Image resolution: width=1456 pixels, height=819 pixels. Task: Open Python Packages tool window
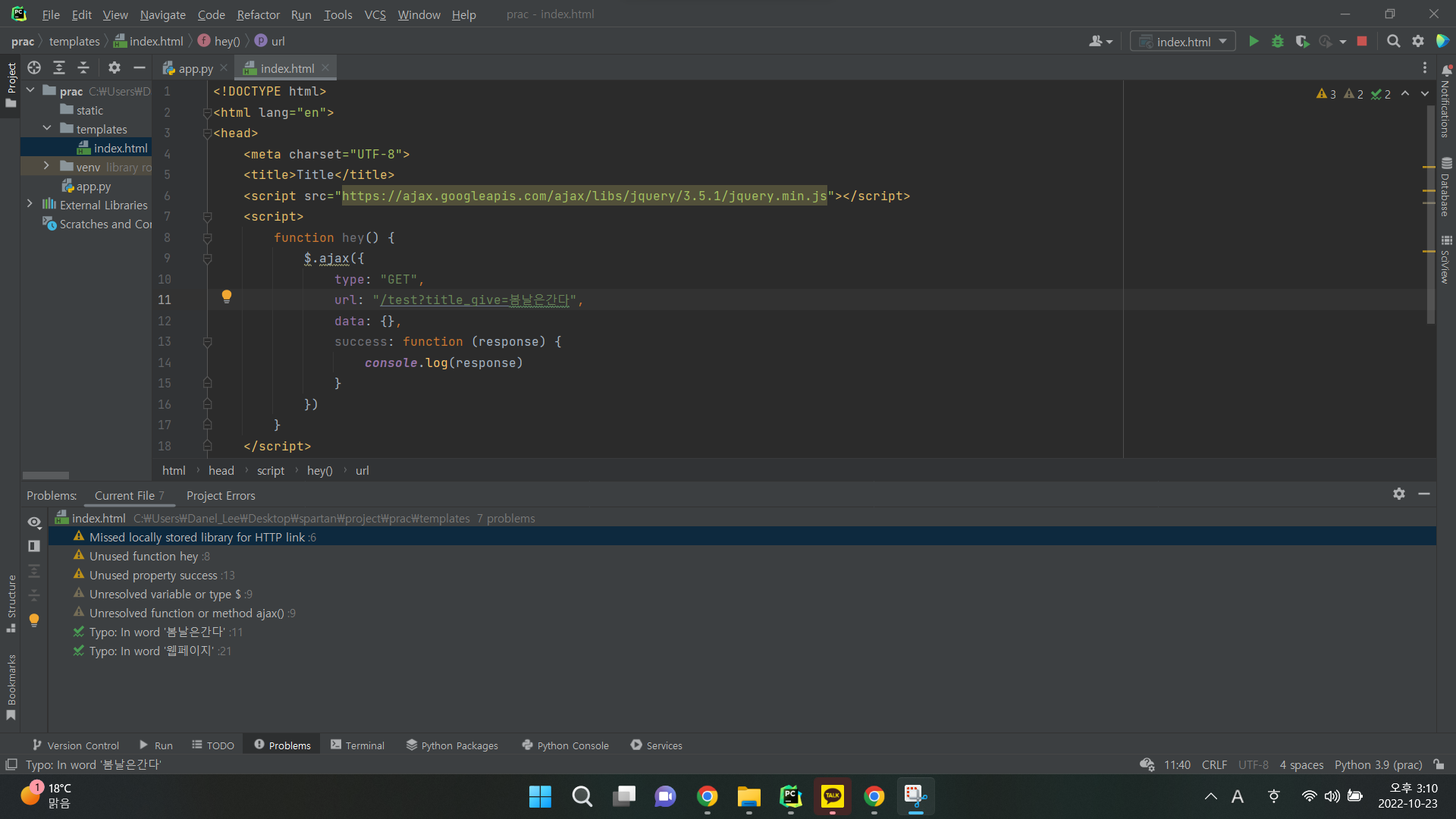point(452,745)
